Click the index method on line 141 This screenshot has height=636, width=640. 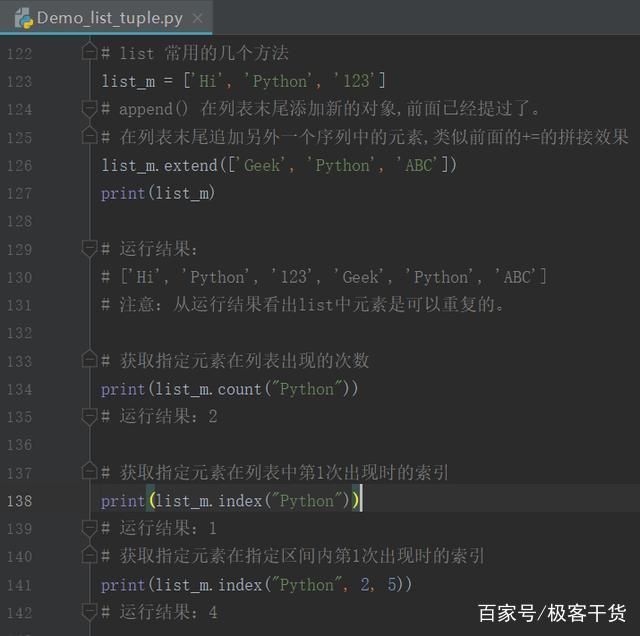click(x=240, y=585)
